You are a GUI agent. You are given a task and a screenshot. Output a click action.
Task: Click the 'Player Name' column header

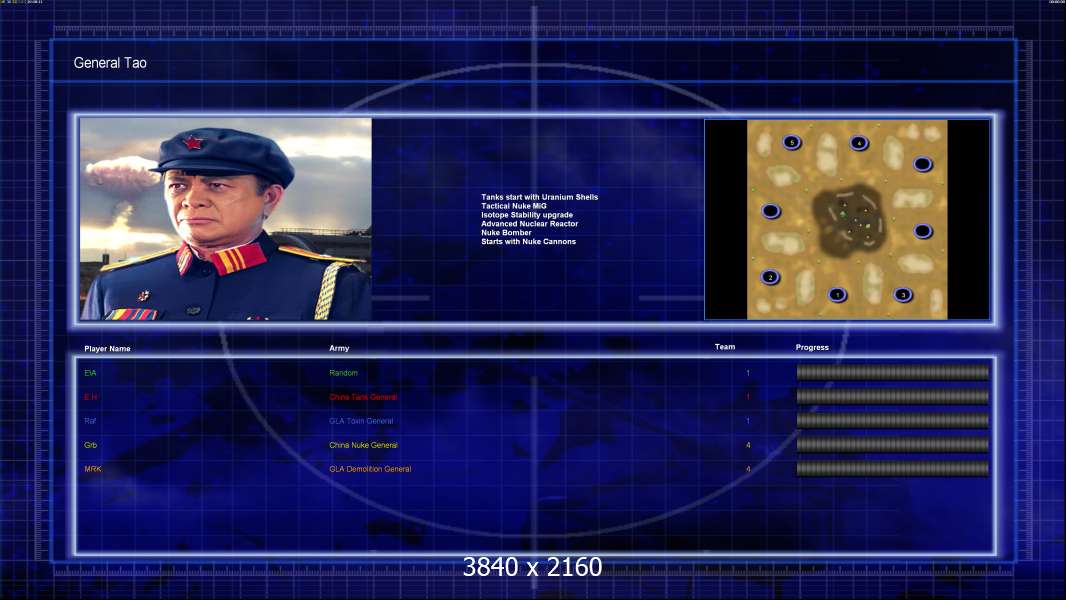107,349
